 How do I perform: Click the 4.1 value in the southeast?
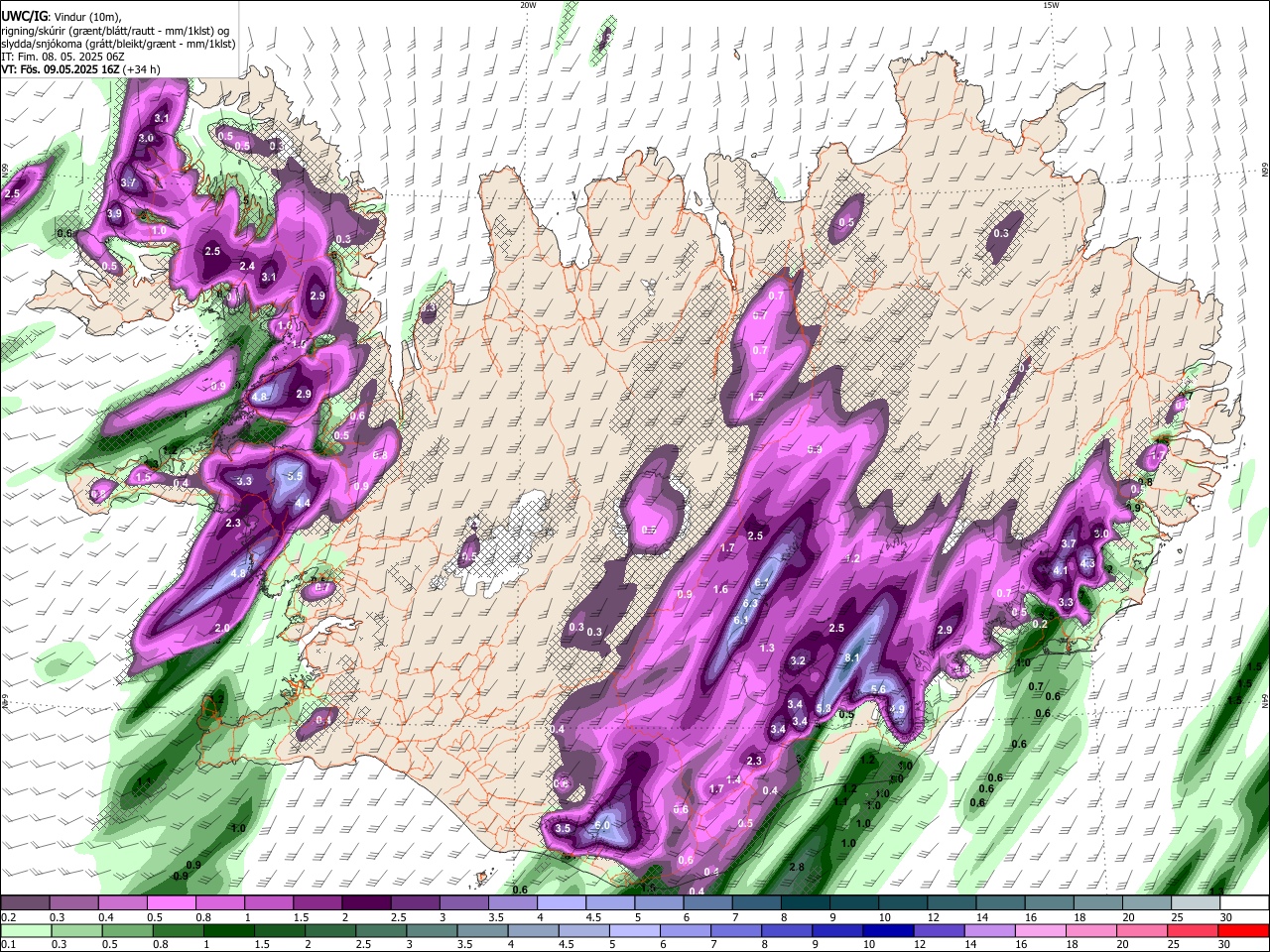[x=1060, y=570]
